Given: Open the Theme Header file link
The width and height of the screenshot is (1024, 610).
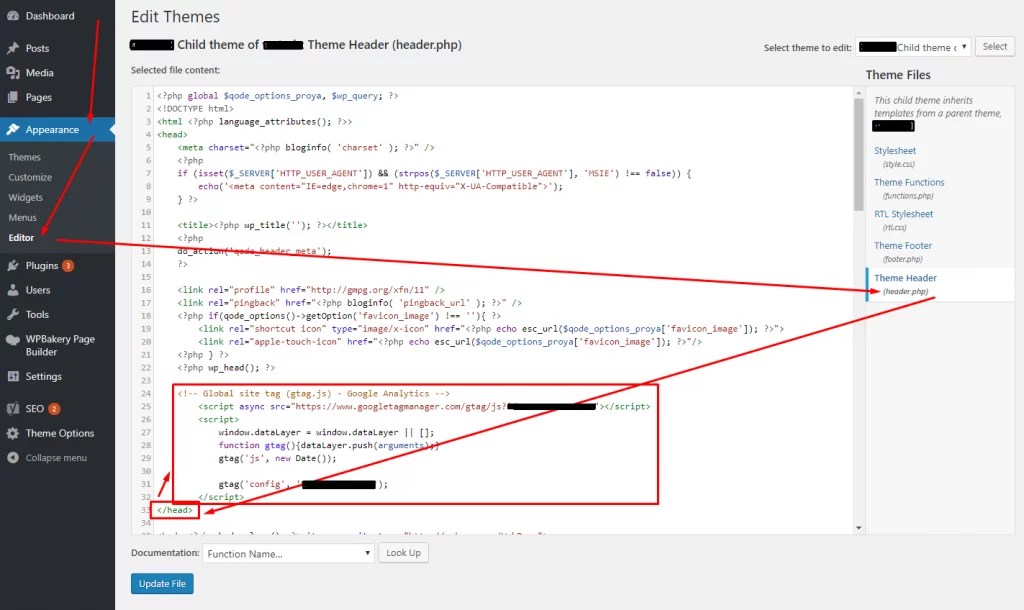Looking at the screenshot, I should [905, 278].
